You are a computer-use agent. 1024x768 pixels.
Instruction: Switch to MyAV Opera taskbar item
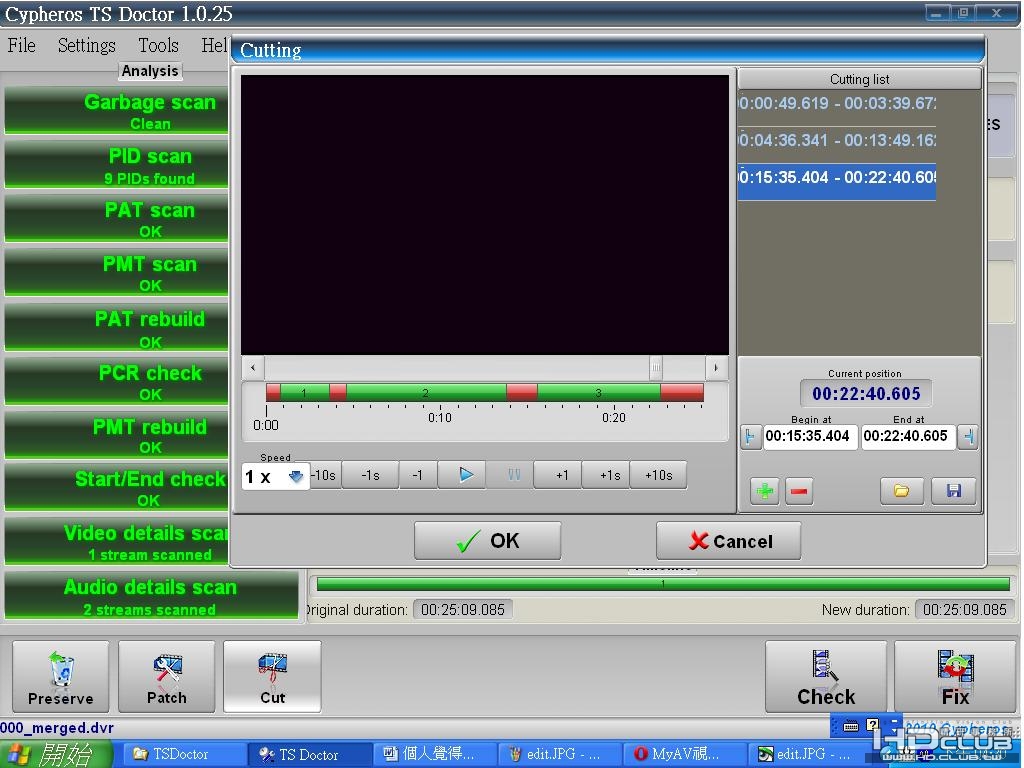point(683,754)
